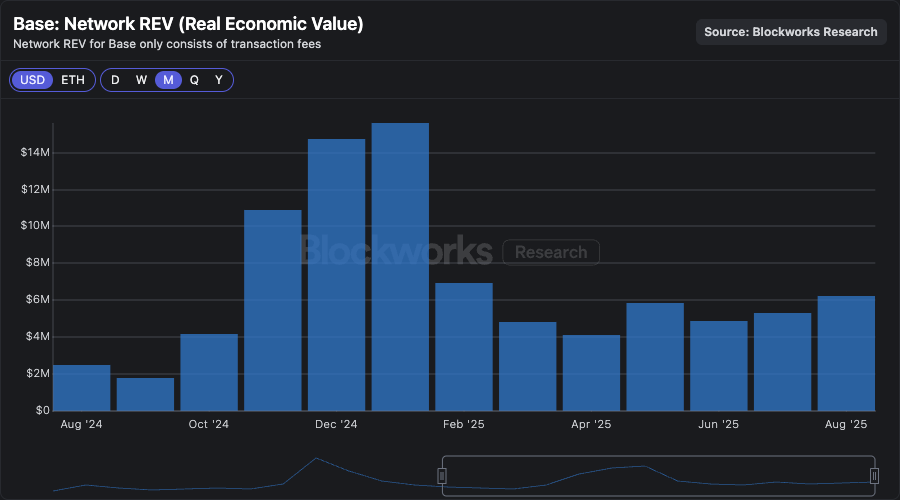
Task: Select the weekly W interval
Action: [x=141, y=80]
